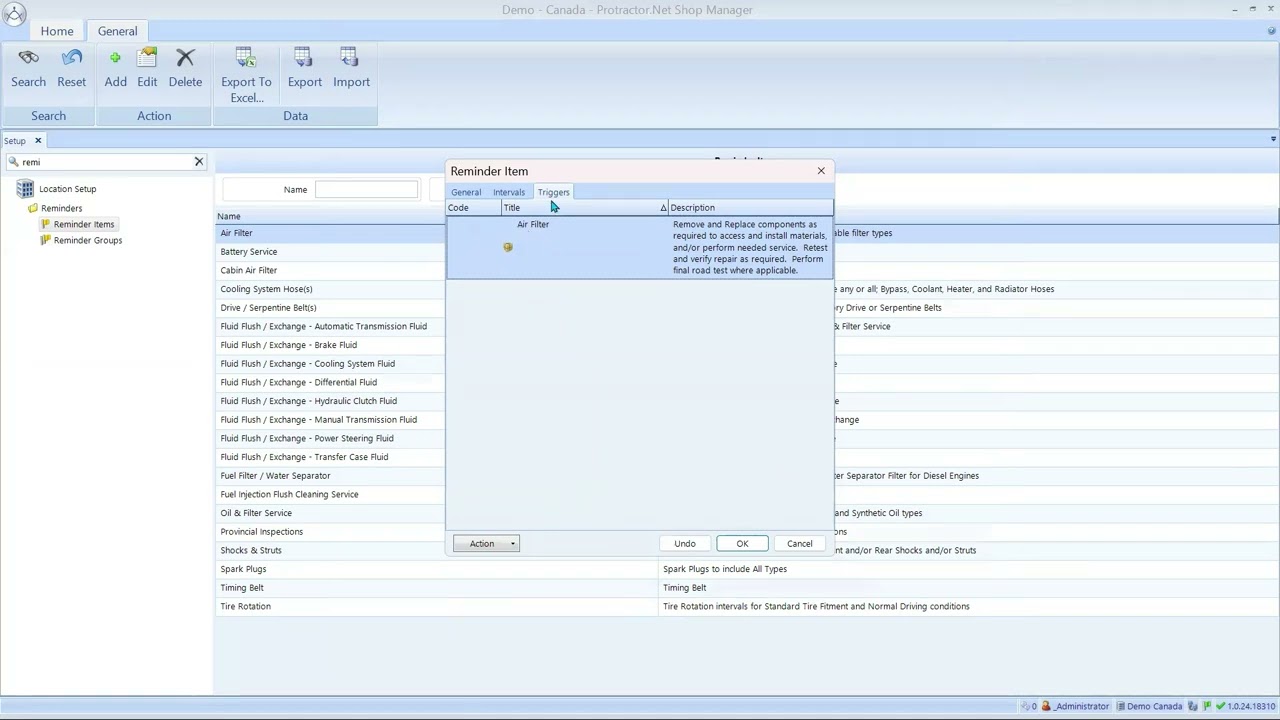The image size is (1280, 720).
Task: Open the General tab in Reminder Item dialog
Action: [466, 192]
